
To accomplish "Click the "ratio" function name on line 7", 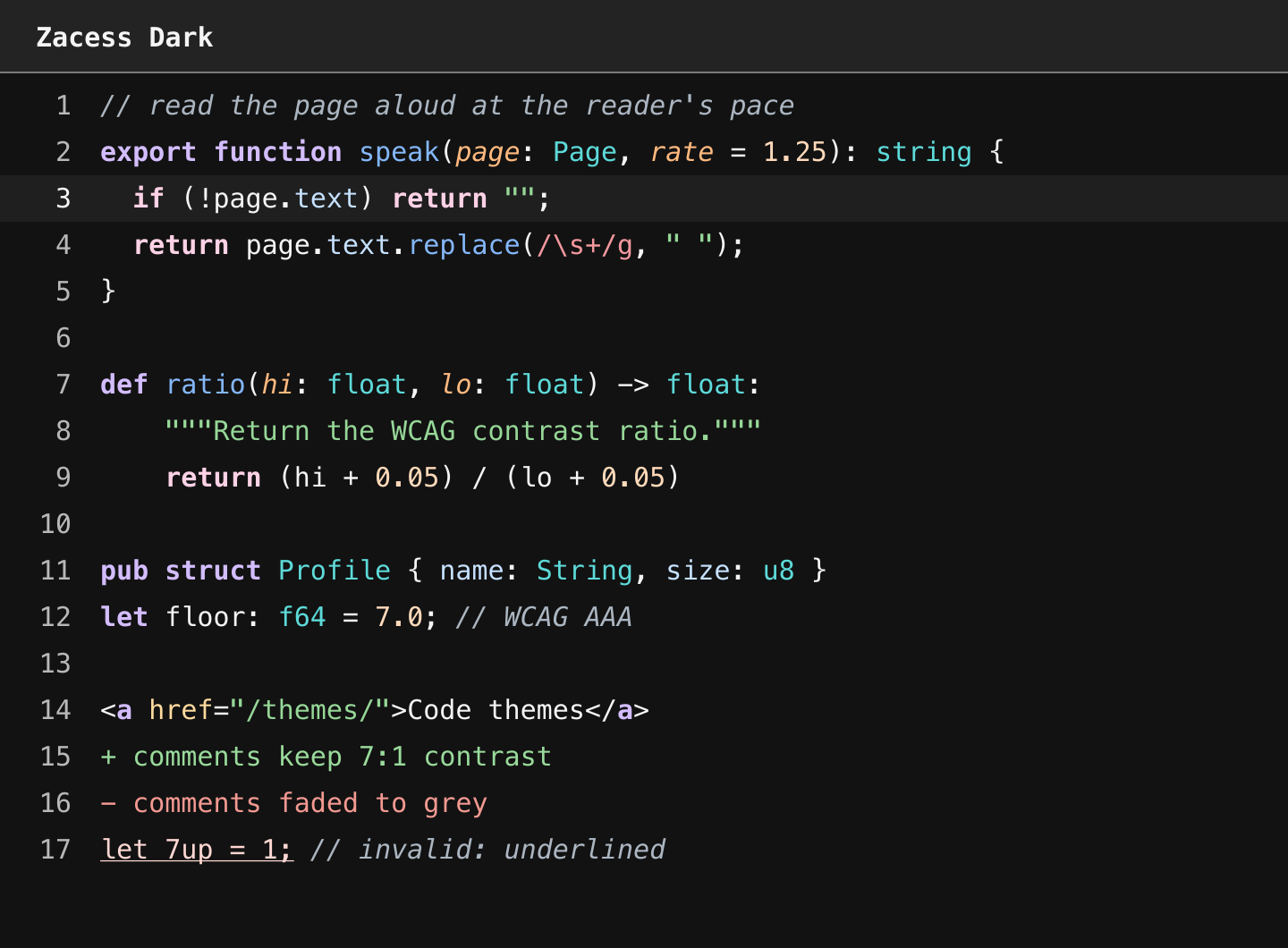I will click(206, 385).
